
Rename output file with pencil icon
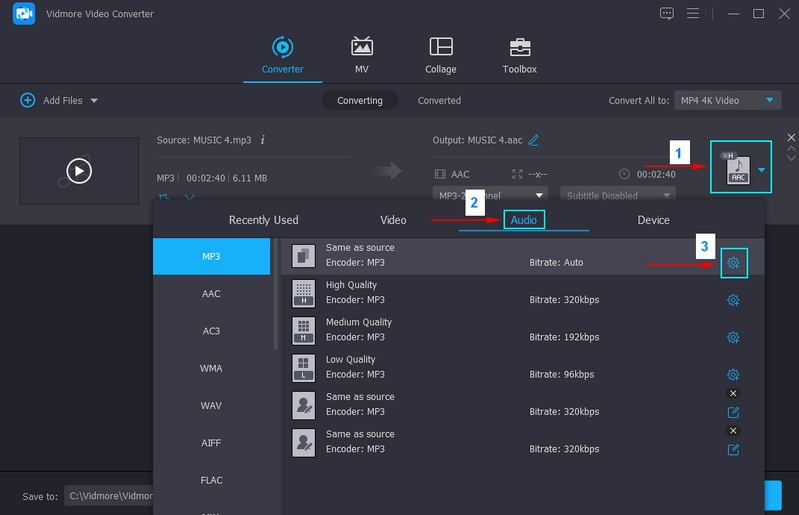[x=534, y=140]
